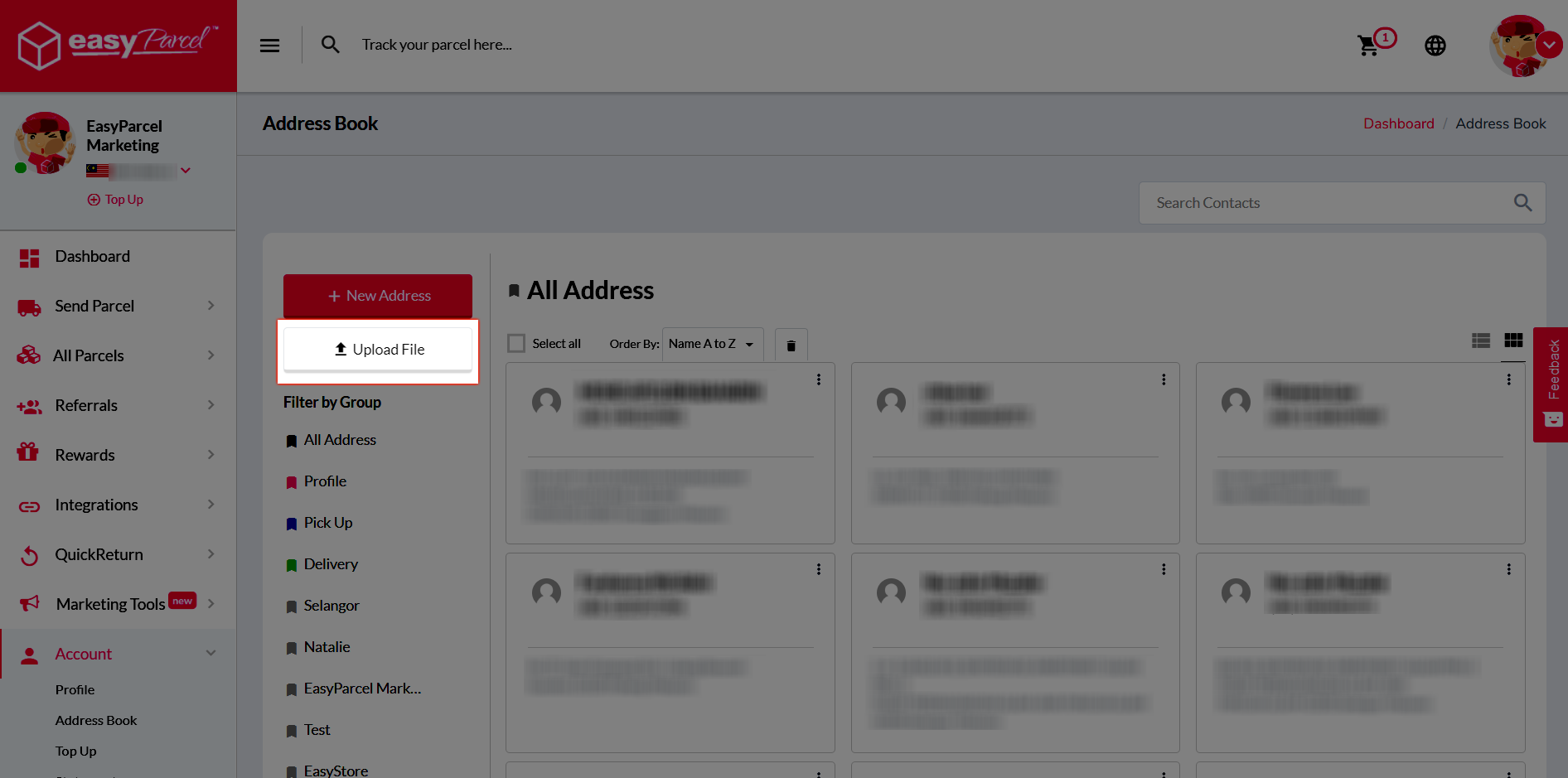Expand the Integrations submenu chevron

coord(211,505)
